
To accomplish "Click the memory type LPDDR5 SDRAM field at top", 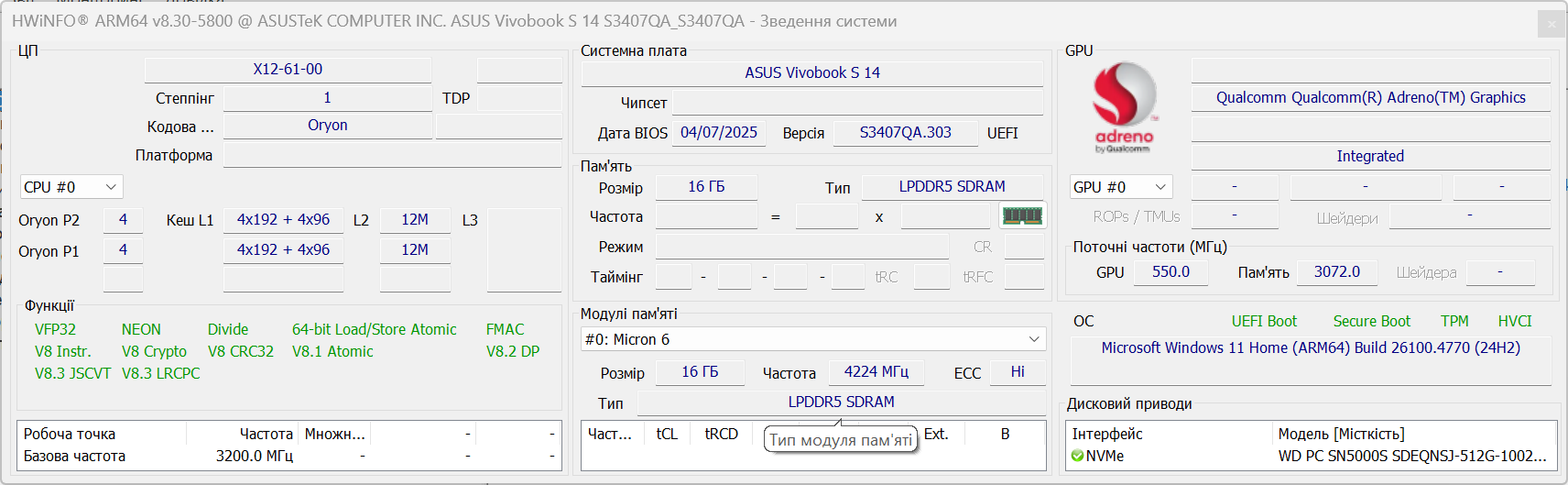I will click(952, 187).
